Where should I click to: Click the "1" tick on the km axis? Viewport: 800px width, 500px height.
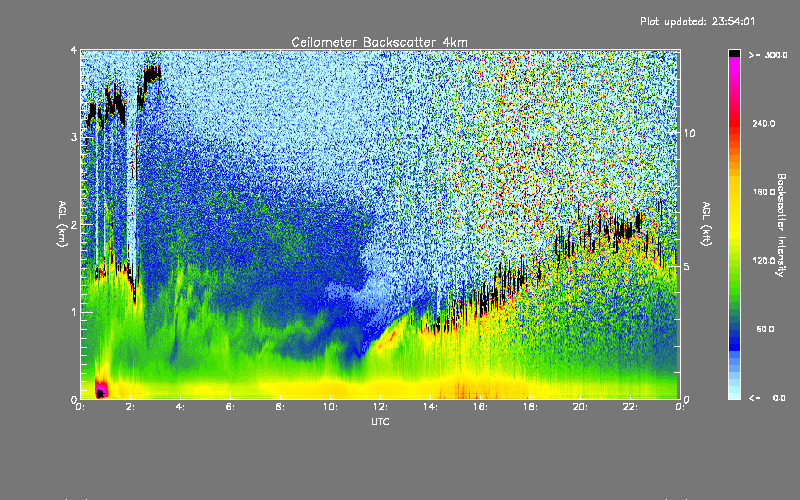[x=74, y=312]
